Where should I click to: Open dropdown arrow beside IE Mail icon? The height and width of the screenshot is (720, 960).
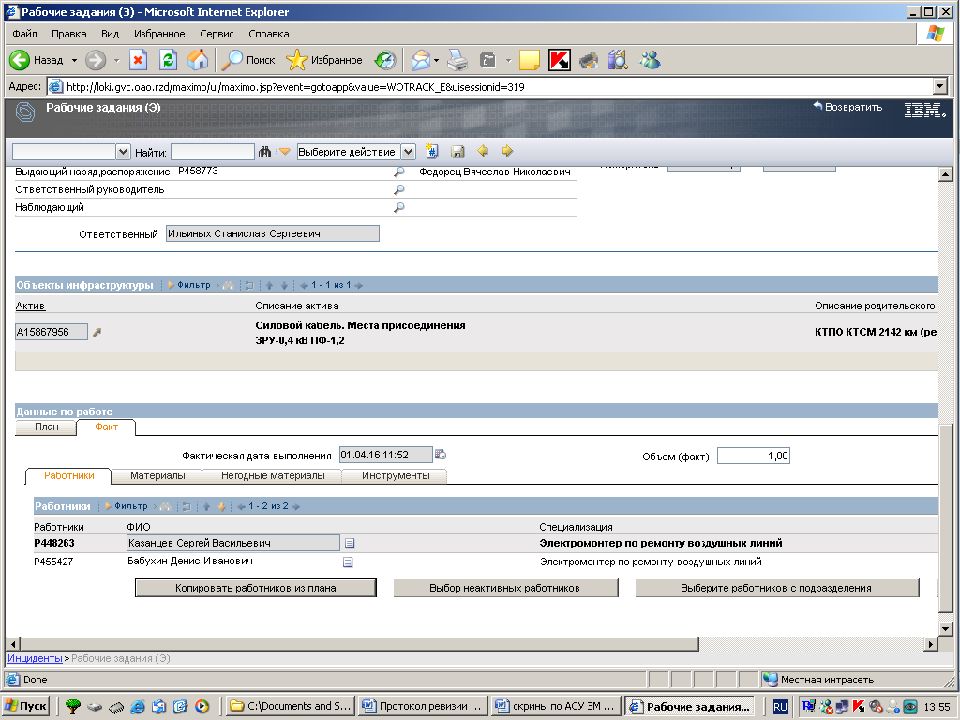pos(436,61)
